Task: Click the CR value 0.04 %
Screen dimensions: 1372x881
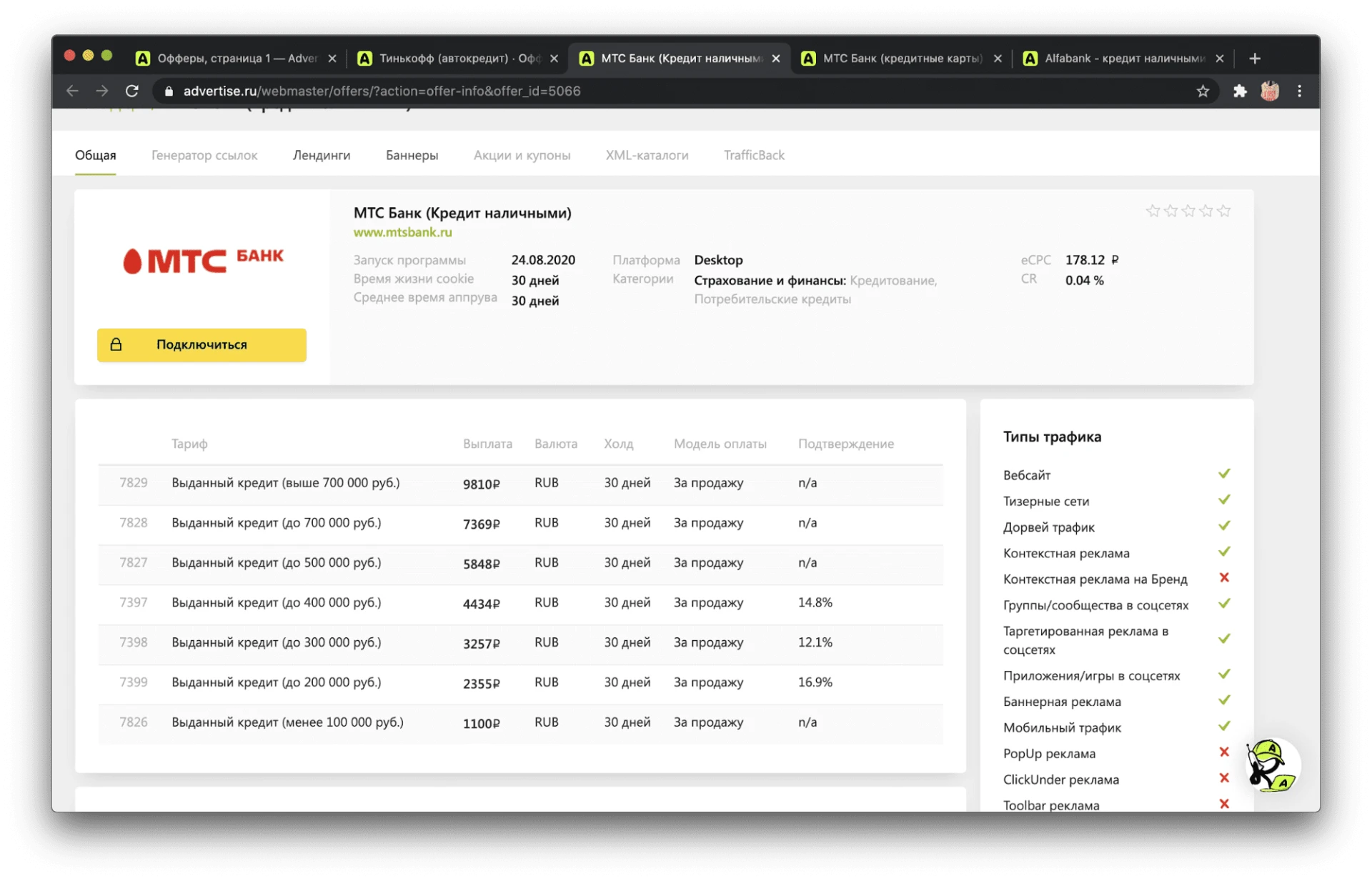Action: coord(1085,280)
